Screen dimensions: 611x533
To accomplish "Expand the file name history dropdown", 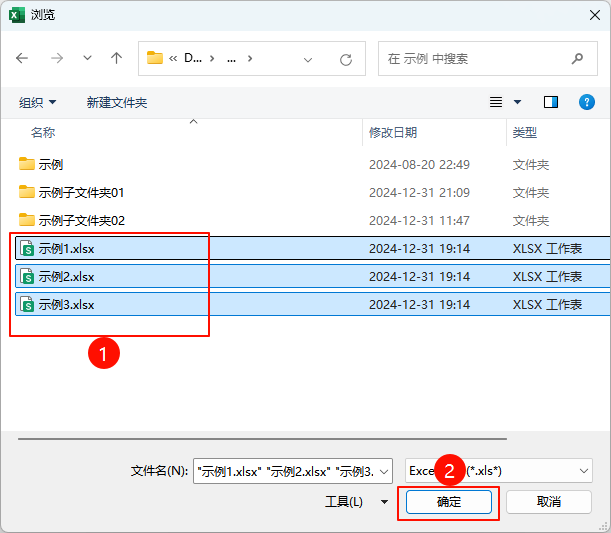I will [385, 470].
